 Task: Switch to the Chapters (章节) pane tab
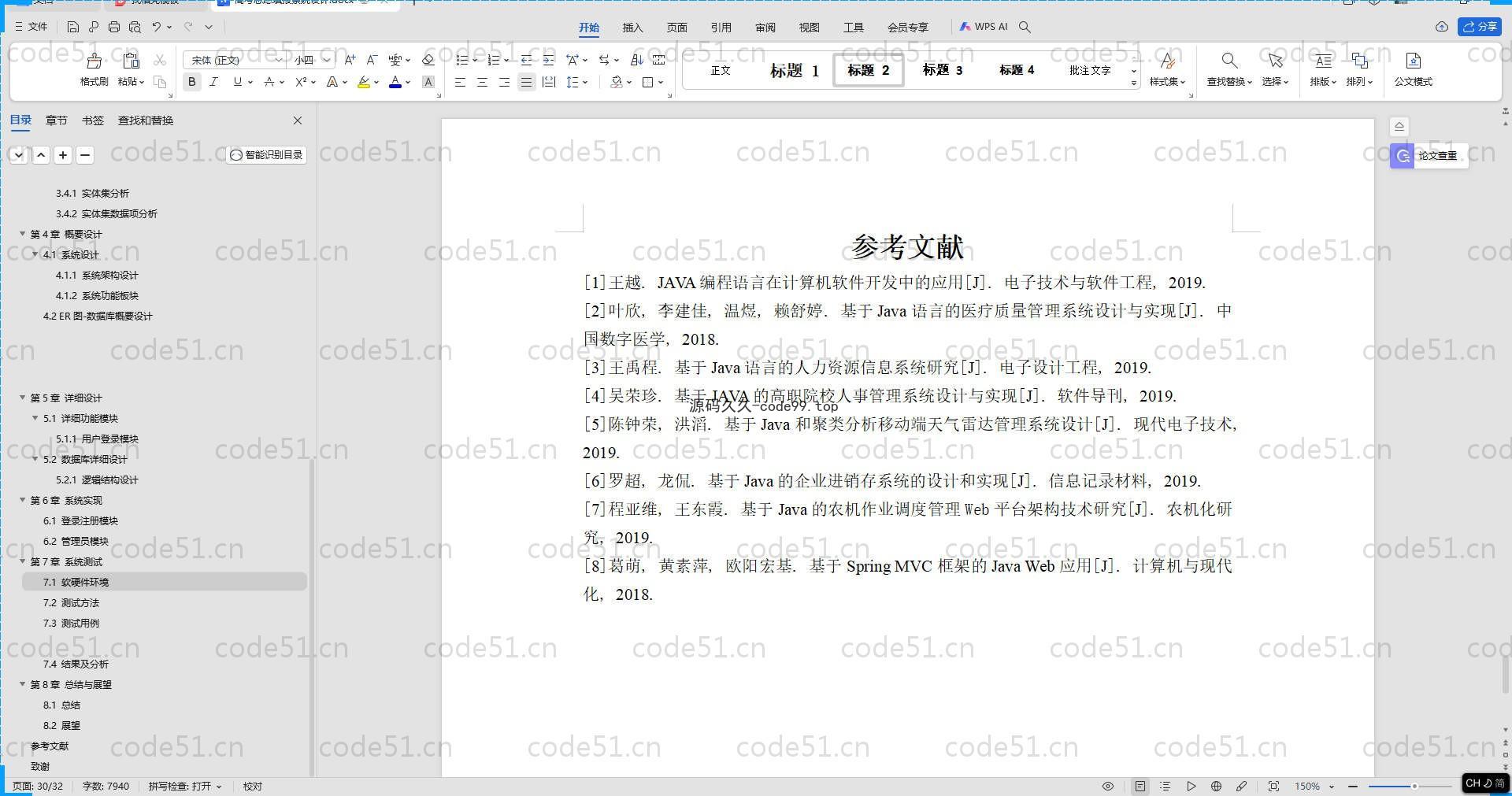tap(56, 120)
